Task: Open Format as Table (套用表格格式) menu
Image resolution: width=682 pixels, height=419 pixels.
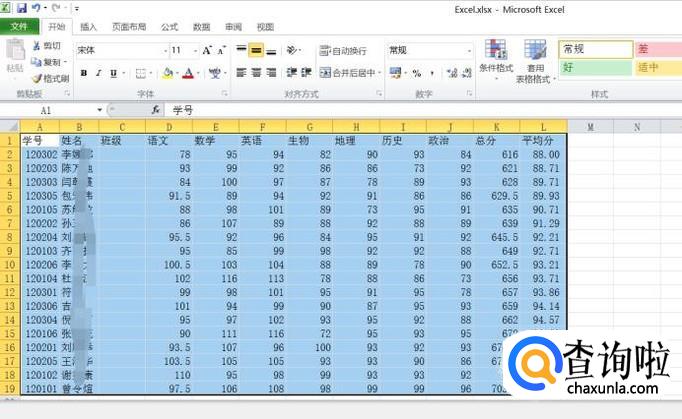Action: pyautogui.click(x=534, y=61)
